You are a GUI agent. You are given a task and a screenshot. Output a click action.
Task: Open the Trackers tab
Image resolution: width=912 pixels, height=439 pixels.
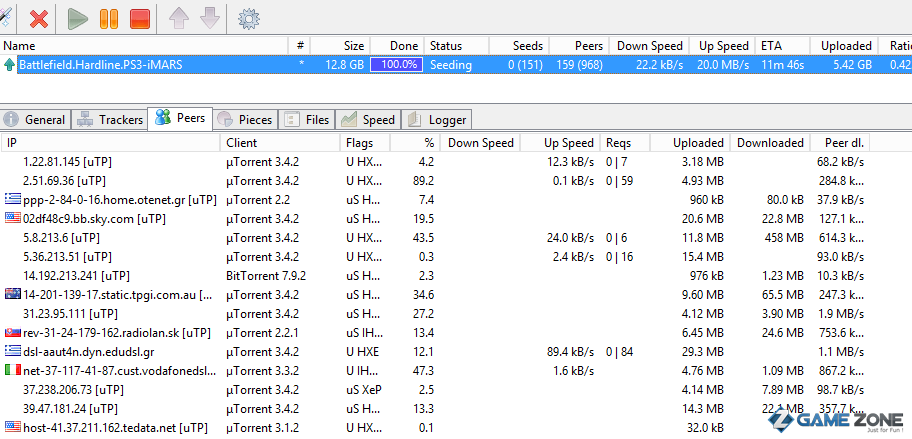pyautogui.click(x=110, y=119)
